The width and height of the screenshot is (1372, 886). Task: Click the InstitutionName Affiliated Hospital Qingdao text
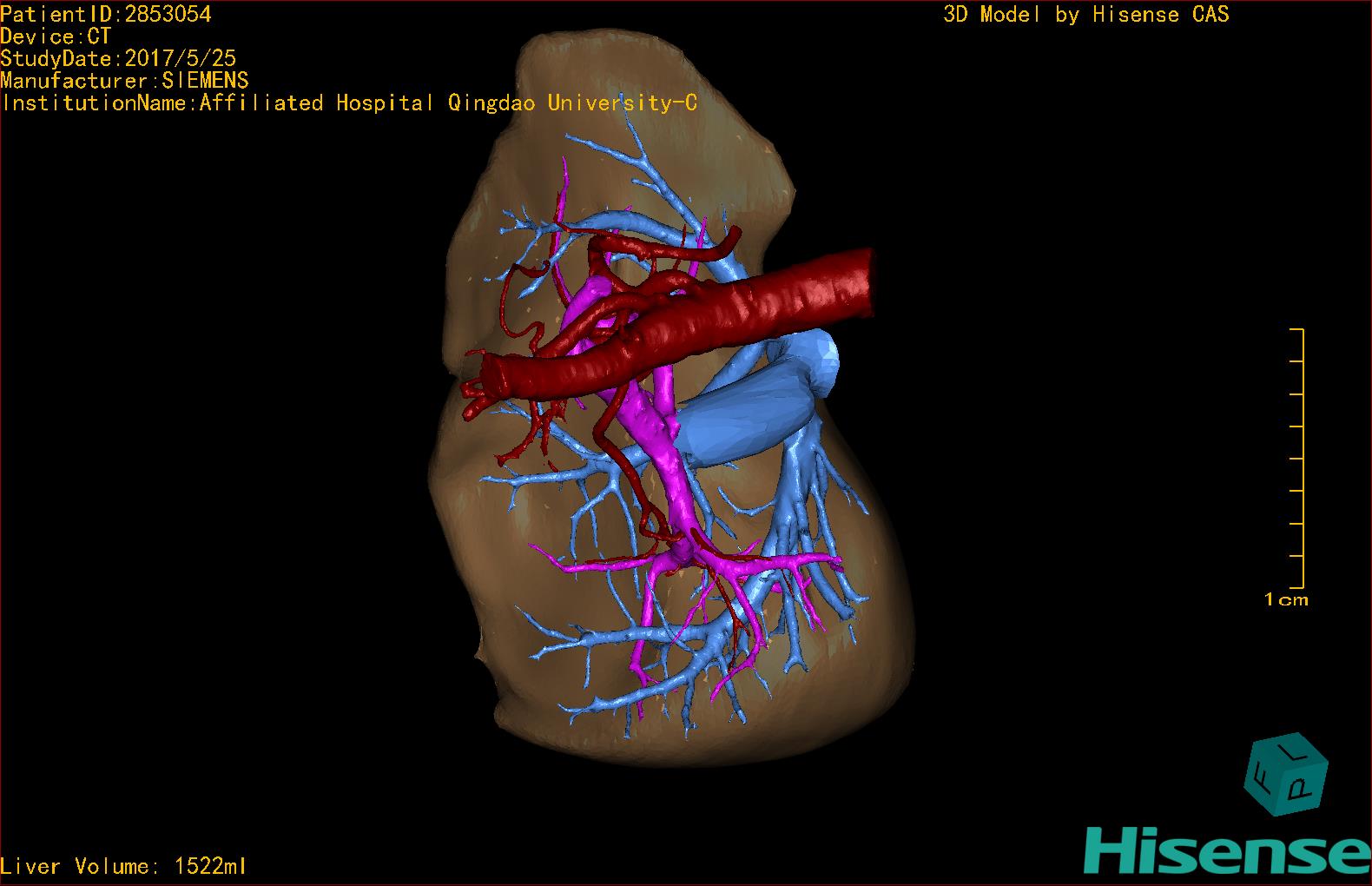click(349, 103)
